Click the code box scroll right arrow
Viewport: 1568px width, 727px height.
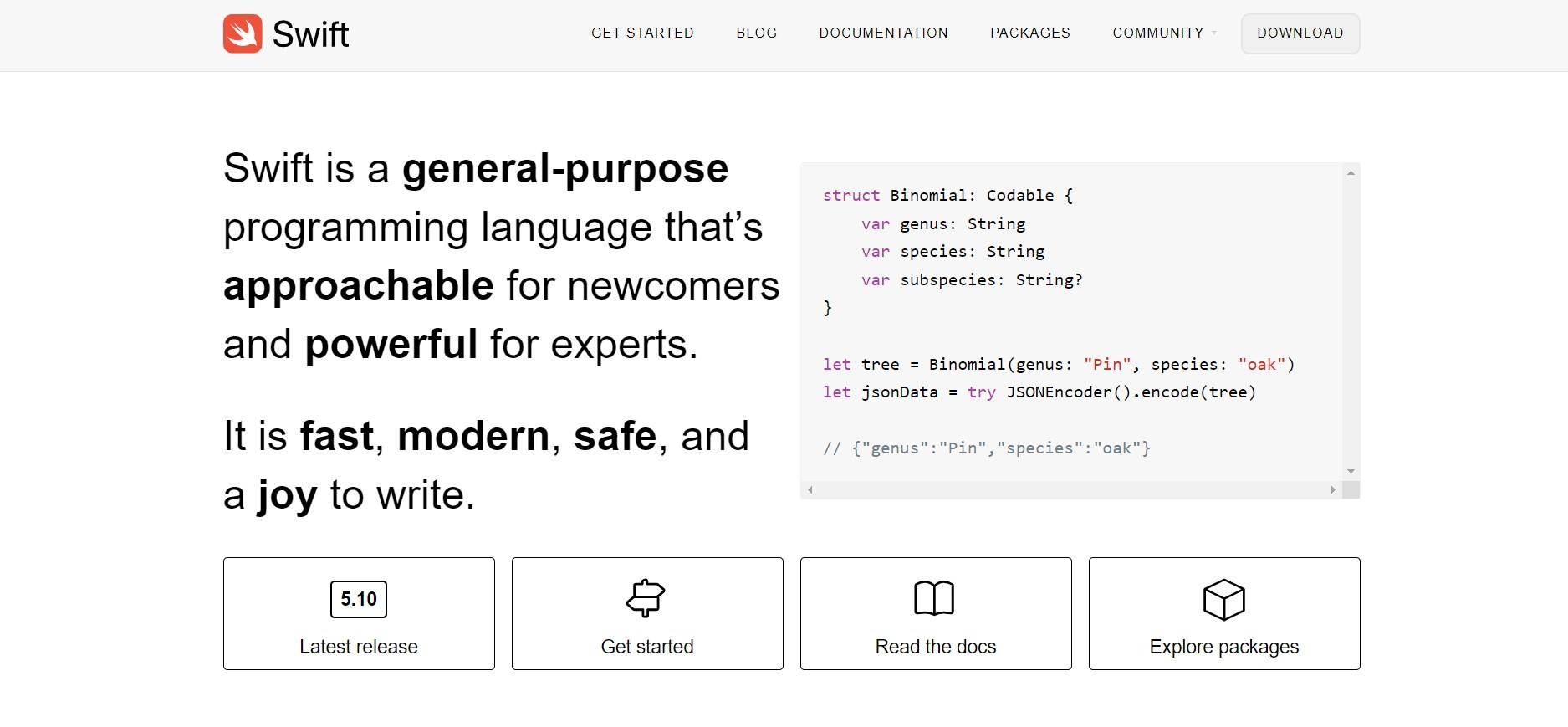(1333, 490)
